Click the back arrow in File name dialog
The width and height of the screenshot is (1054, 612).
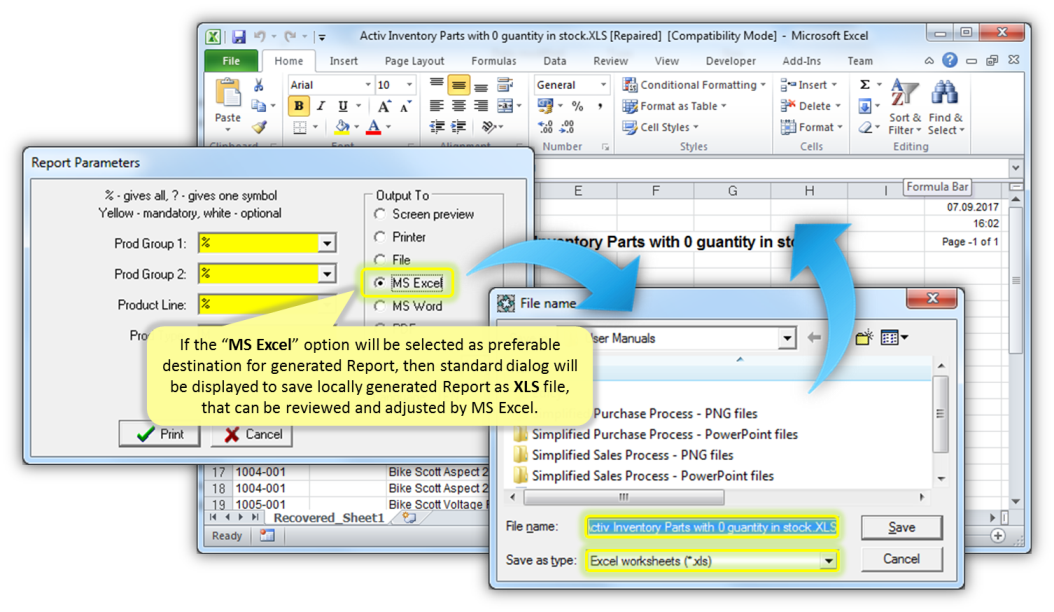pyautogui.click(x=814, y=338)
